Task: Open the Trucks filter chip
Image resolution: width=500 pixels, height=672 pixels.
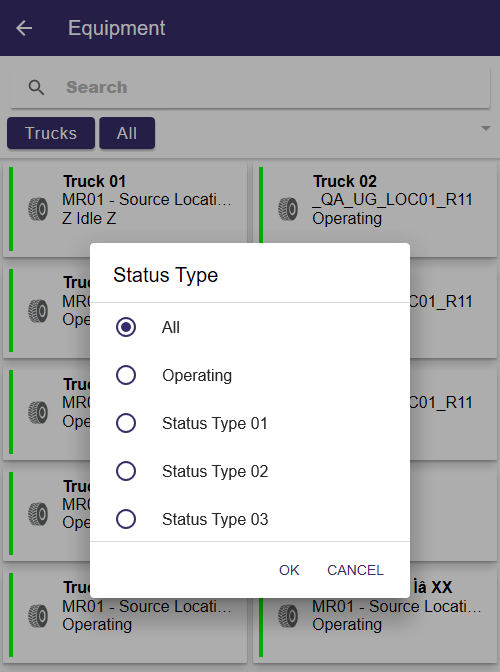Action: [x=51, y=133]
